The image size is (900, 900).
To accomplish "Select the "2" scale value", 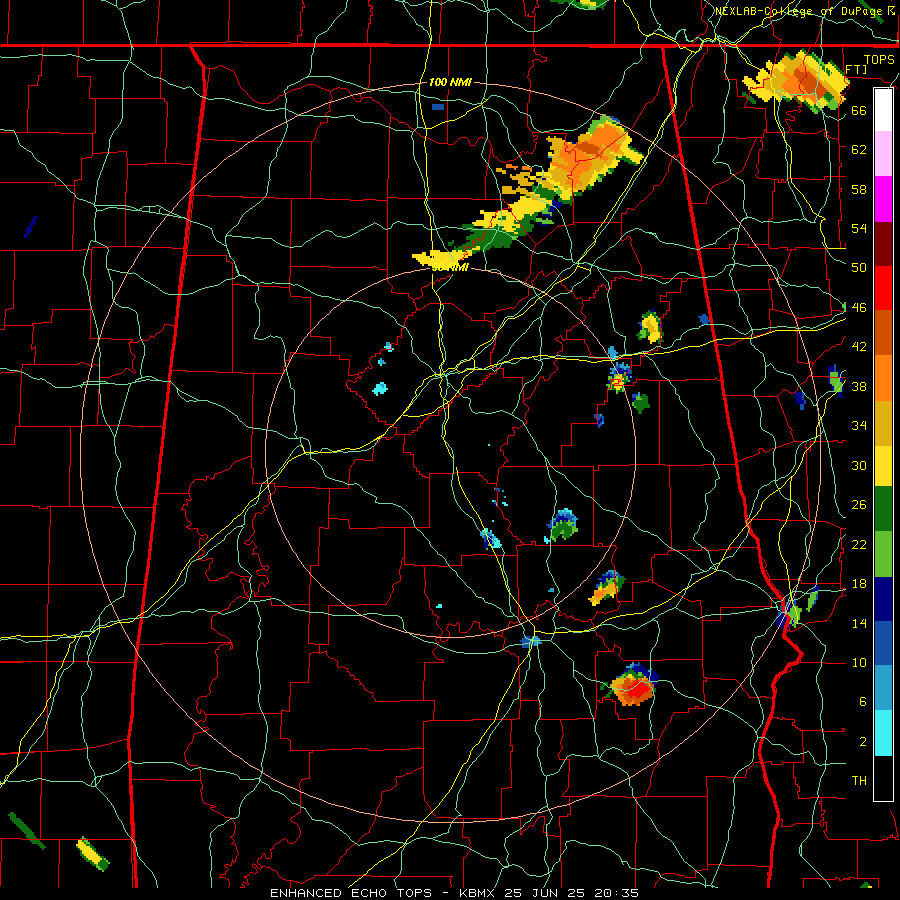I will [862, 742].
